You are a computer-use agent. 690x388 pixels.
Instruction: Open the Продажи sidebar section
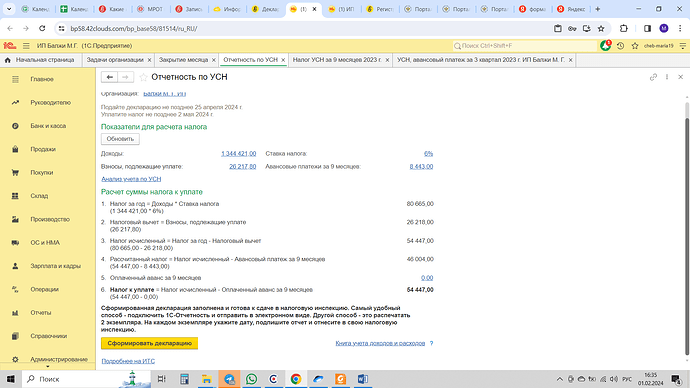[x=43, y=149]
